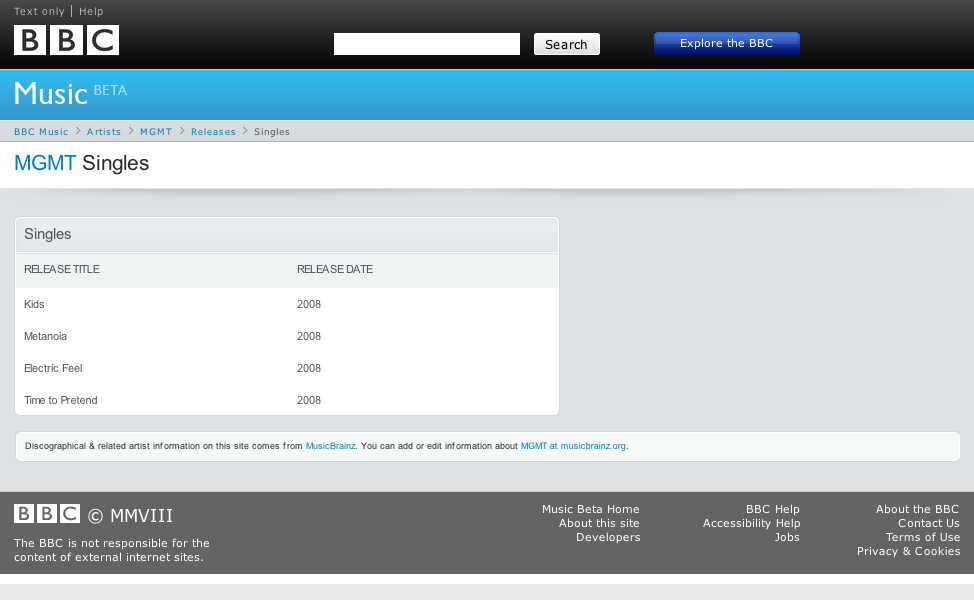Open MGMT at musicbrainz.org link
The height and width of the screenshot is (606, 974).
tap(573, 446)
